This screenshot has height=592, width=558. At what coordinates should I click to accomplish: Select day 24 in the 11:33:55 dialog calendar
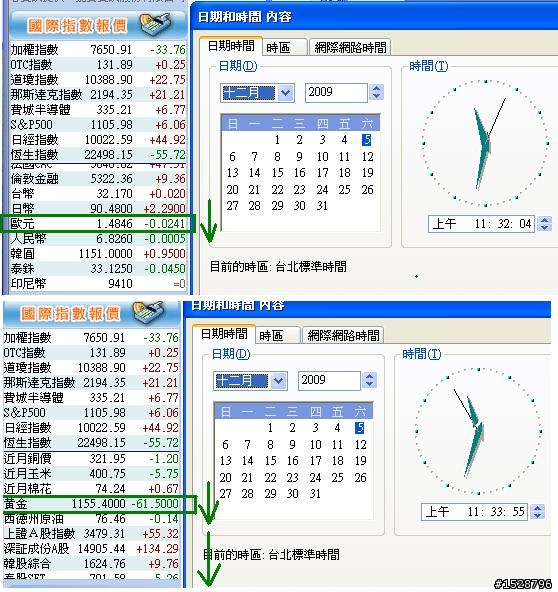pos(315,477)
